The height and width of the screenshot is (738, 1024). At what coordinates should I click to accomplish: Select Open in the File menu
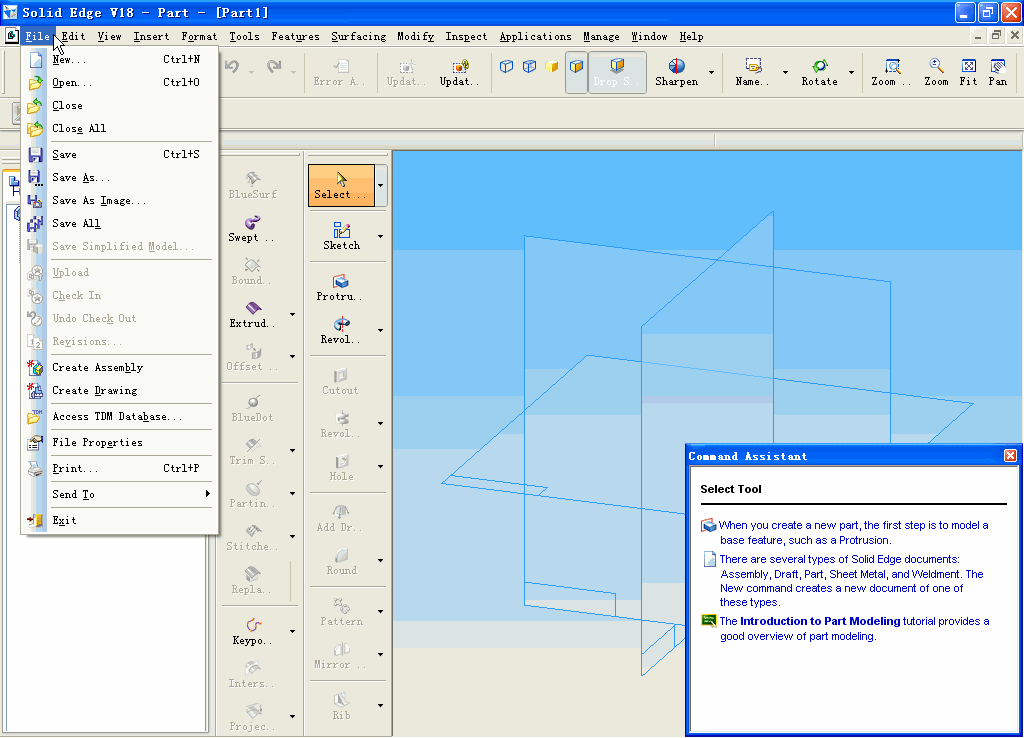[x=120, y=82]
